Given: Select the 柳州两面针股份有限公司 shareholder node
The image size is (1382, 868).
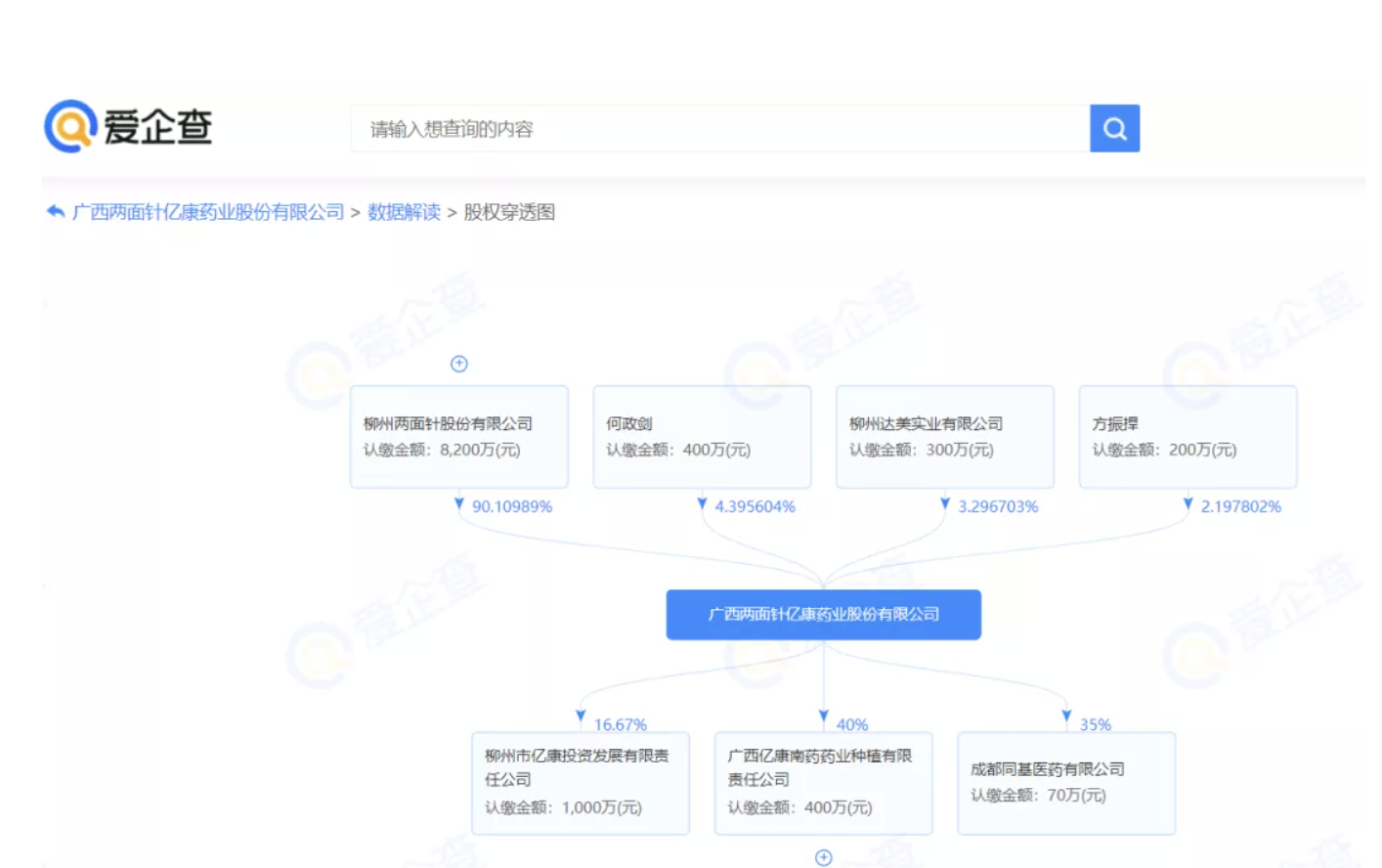Looking at the screenshot, I should (x=458, y=437).
